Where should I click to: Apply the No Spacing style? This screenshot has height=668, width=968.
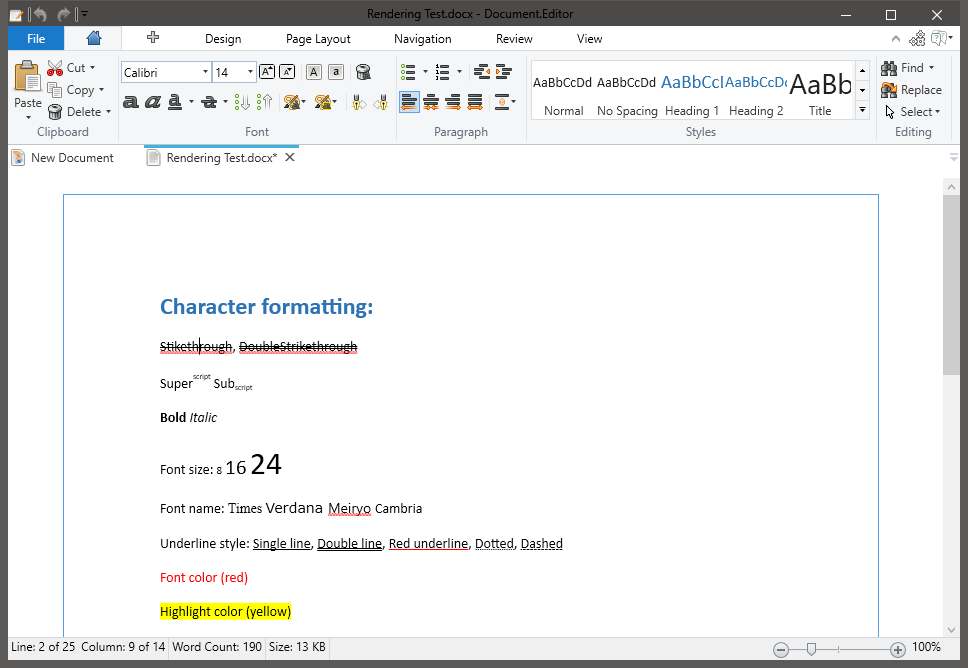pyautogui.click(x=627, y=93)
